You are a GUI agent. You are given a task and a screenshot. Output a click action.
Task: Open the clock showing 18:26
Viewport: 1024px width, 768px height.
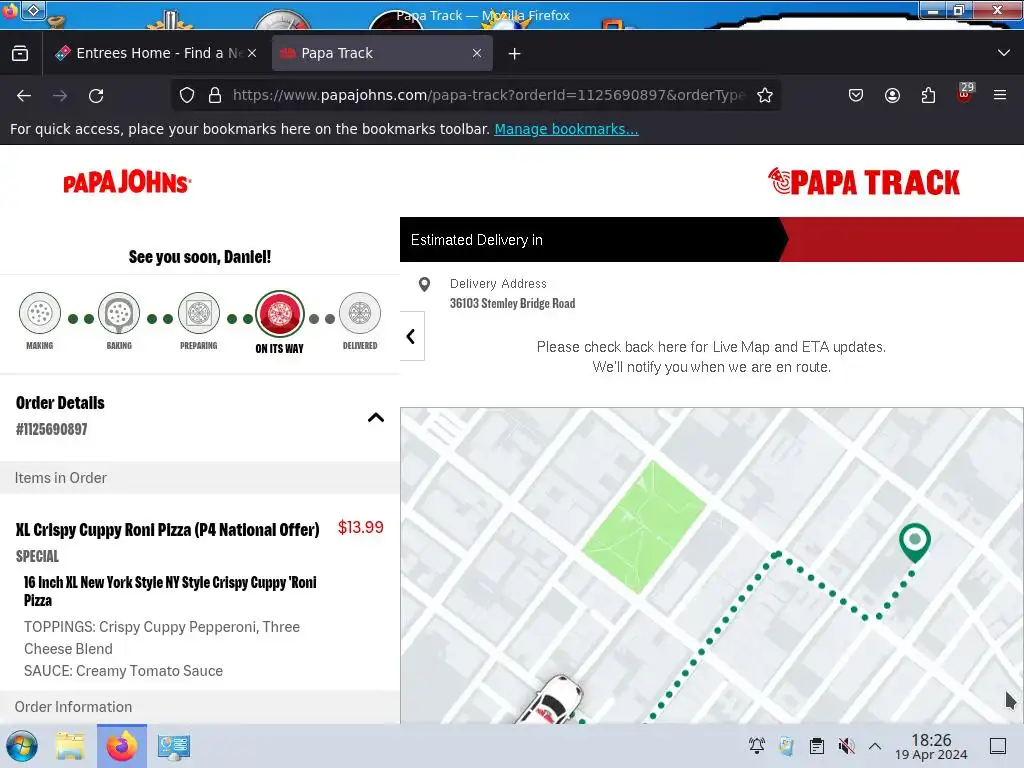[x=931, y=746]
